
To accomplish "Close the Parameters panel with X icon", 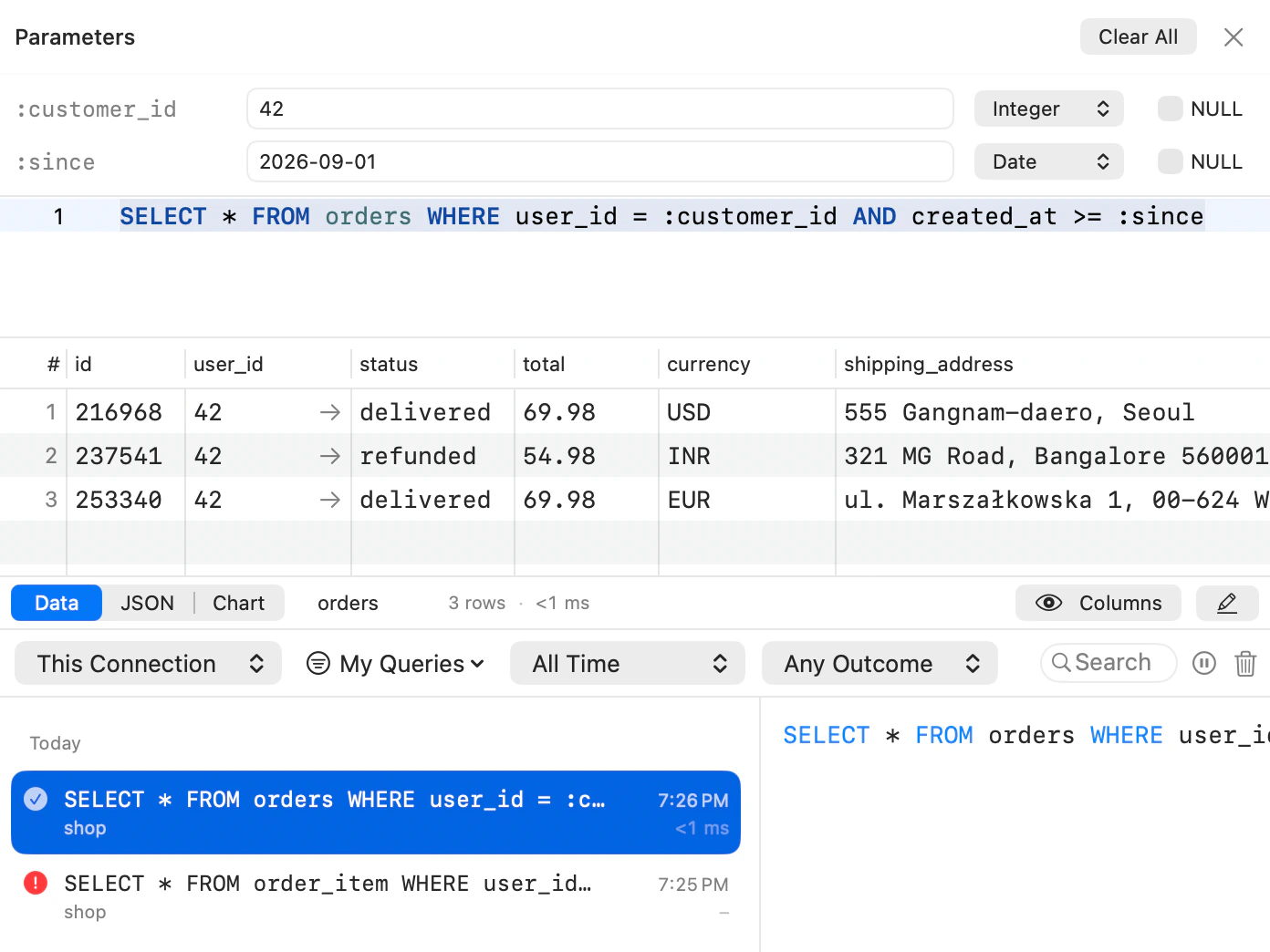I will (1234, 37).
